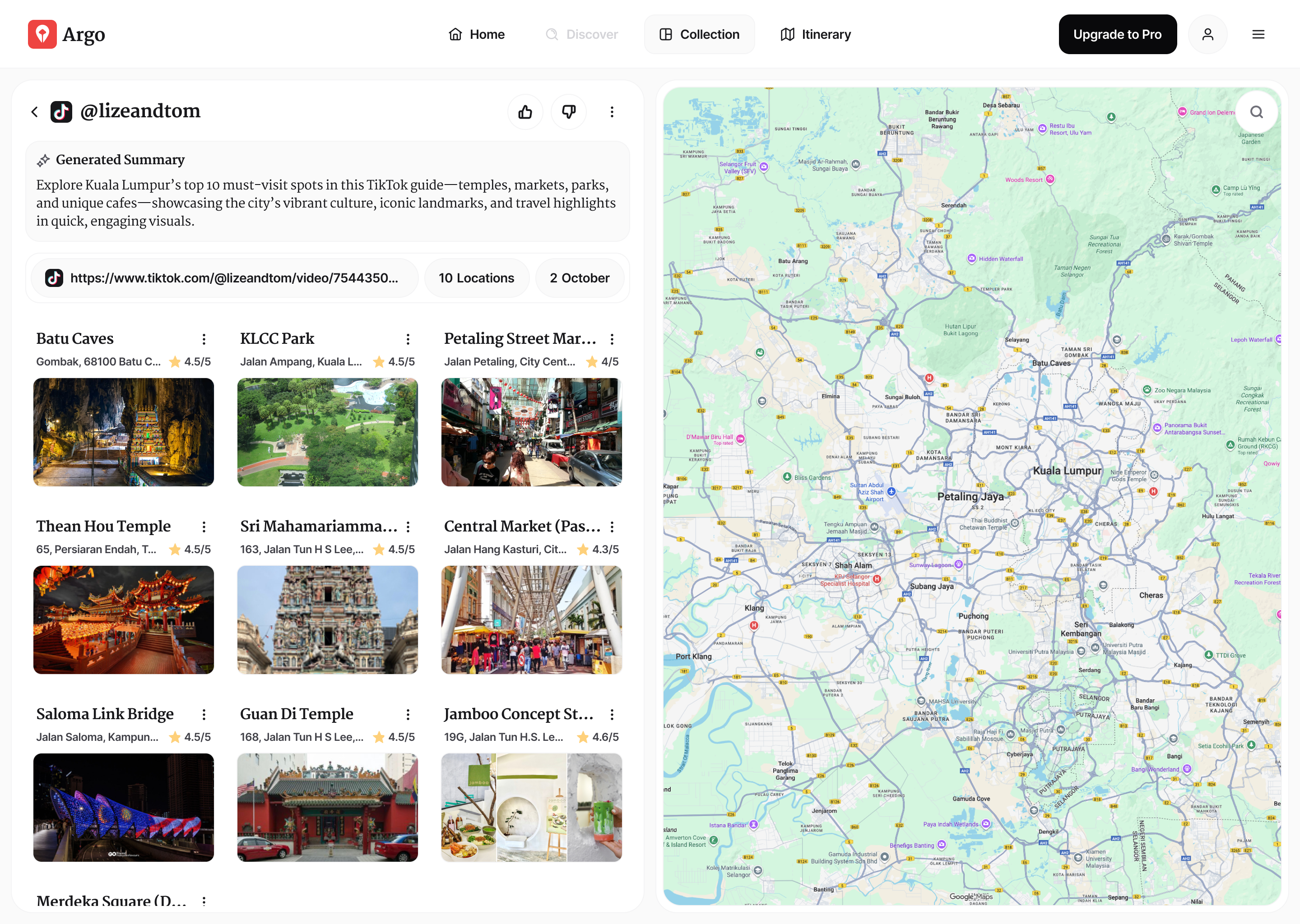Click the sparkle icon beside Generated Summary
The image size is (1300, 924).
point(43,160)
